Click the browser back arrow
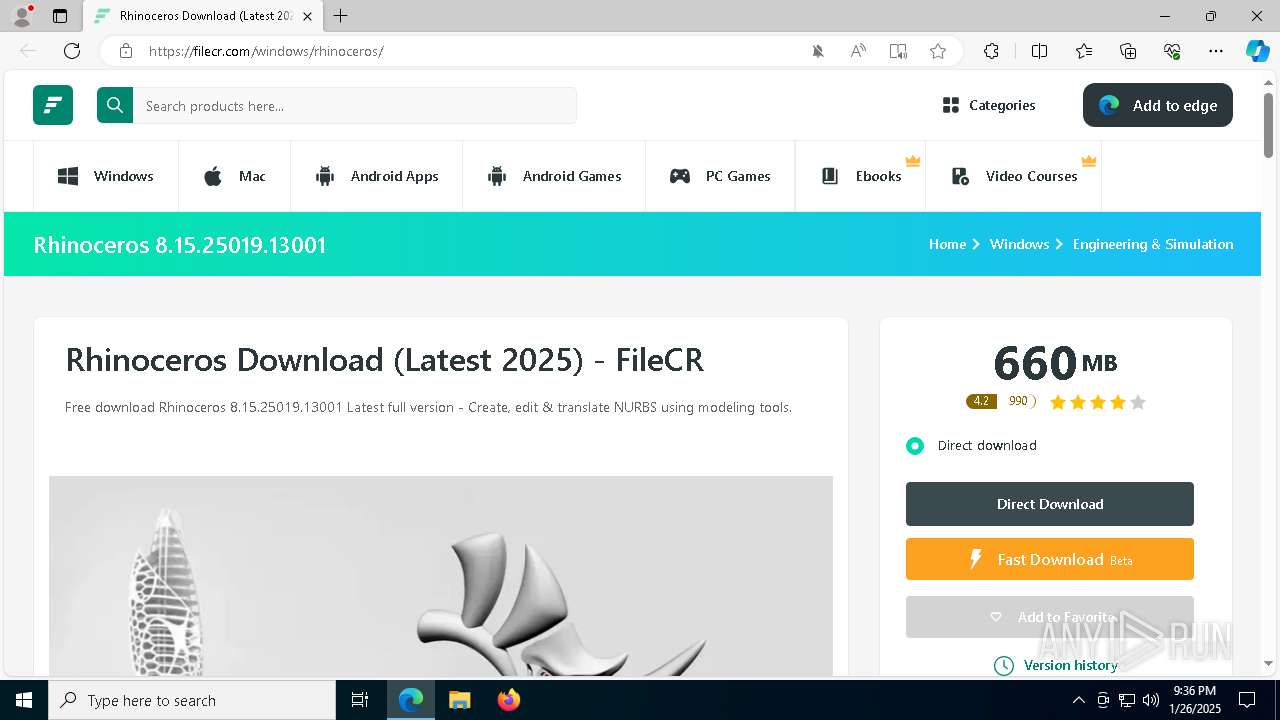This screenshot has width=1280, height=720. coord(28,51)
